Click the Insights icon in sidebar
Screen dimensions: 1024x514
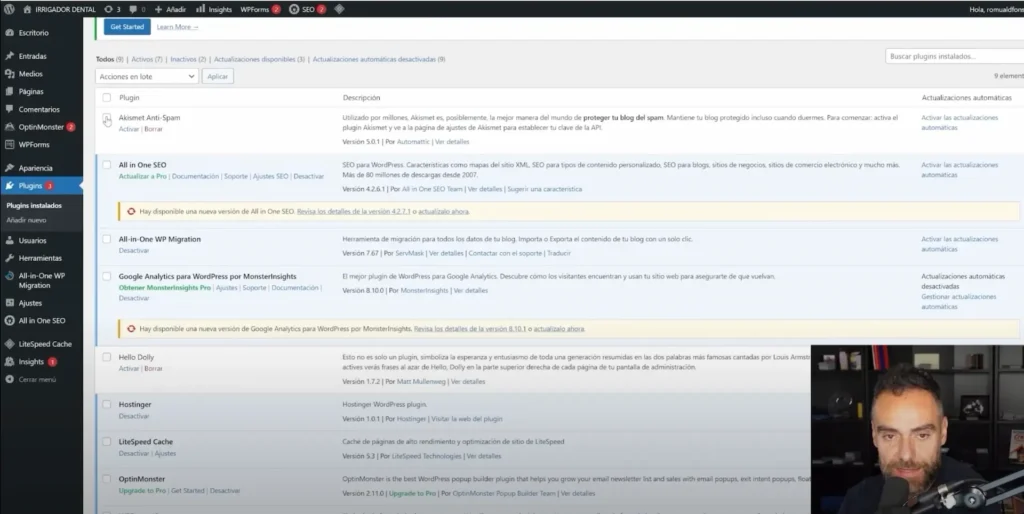pos(9,361)
